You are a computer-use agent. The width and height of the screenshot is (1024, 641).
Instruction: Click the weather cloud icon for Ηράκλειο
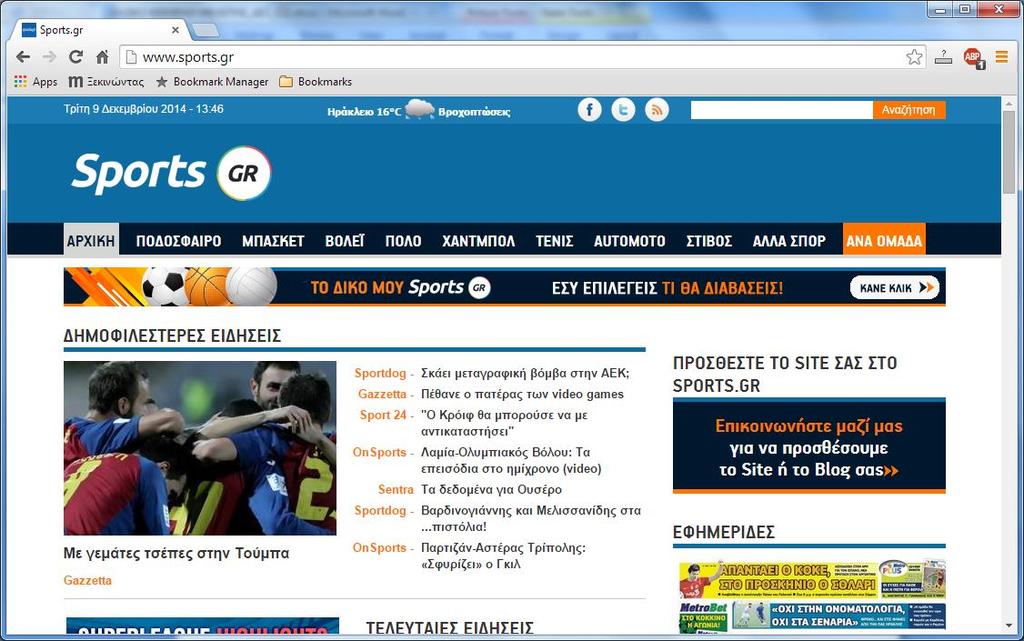419,109
